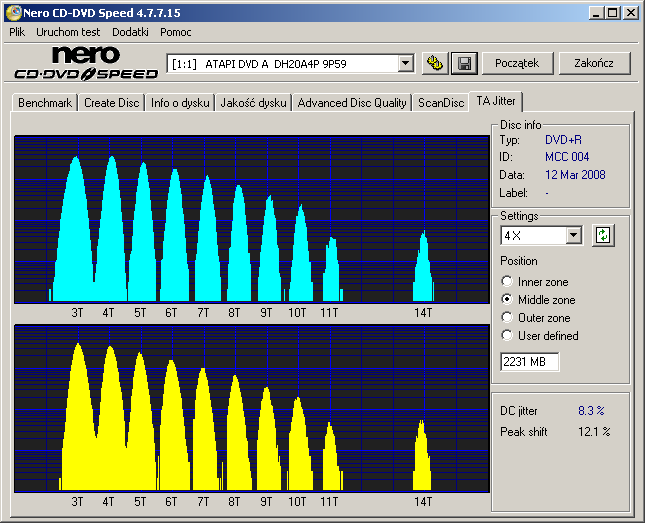Switch to the Create Disc tab
This screenshot has height=523, width=645.
point(111,102)
